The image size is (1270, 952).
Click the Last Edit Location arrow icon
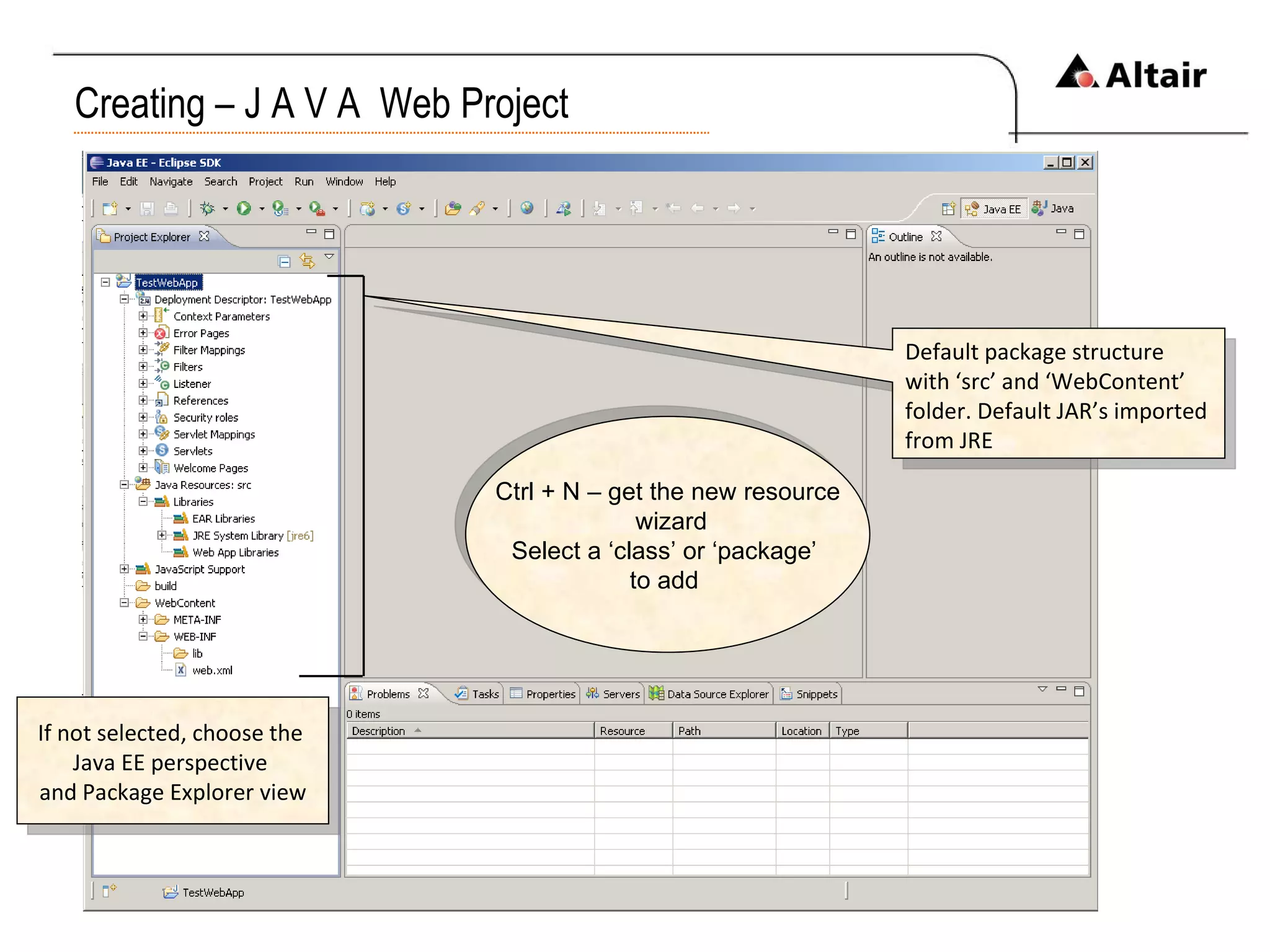(x=673, y=209)
